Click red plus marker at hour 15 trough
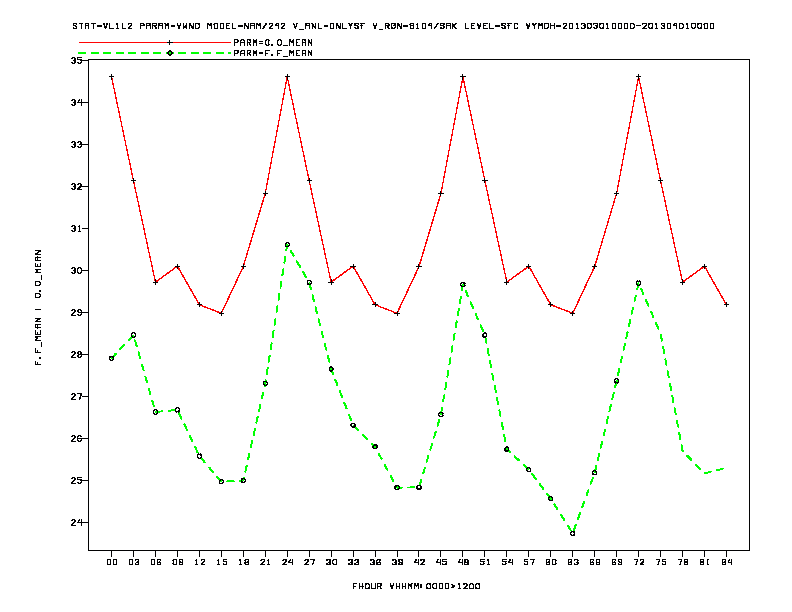The width and height of the screenshot is (792, 612). tap(221, 314)
